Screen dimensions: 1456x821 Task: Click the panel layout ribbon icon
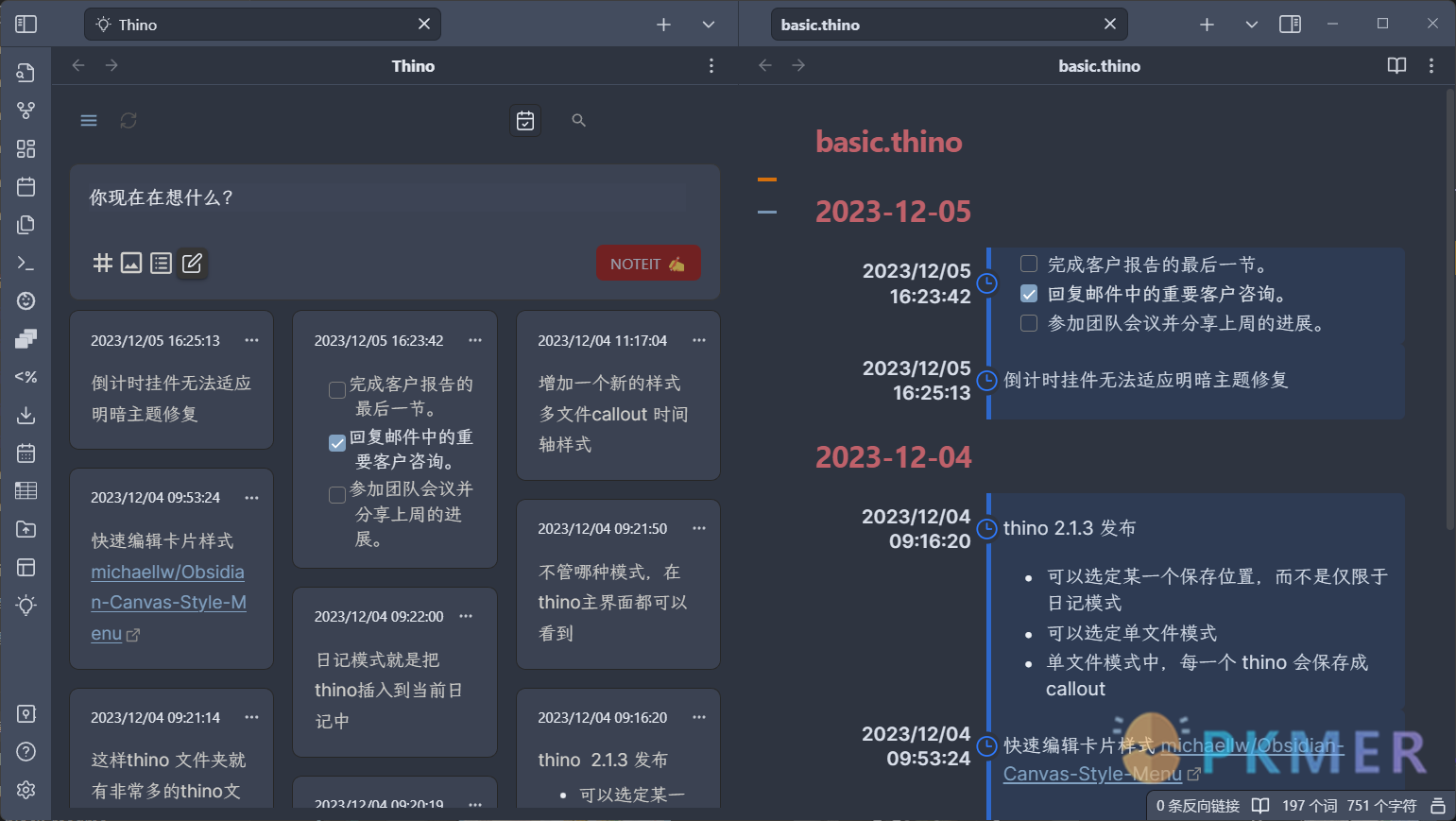pos(26,567)
